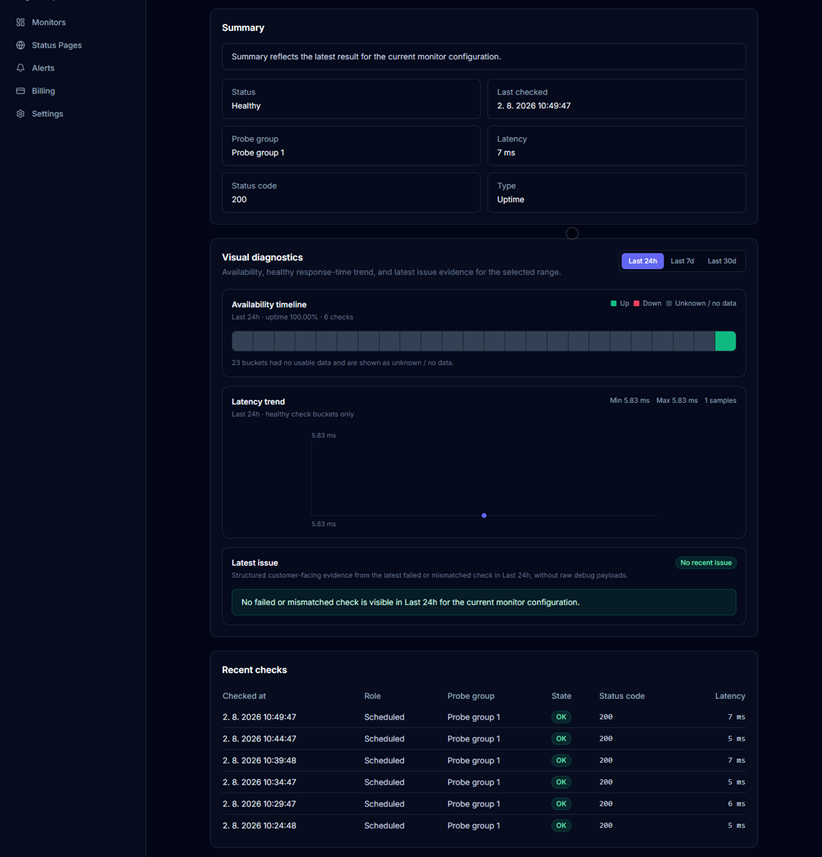The image size is (822, 857).
Task: Click the Latest issue heading
Action: tap(255, 563)
